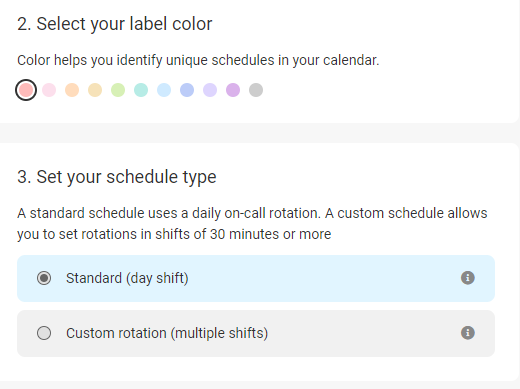Select the Standard (day shift) radio button
Image resolution: width=520 pixels, height=389 pixels.
pos(44,278)
